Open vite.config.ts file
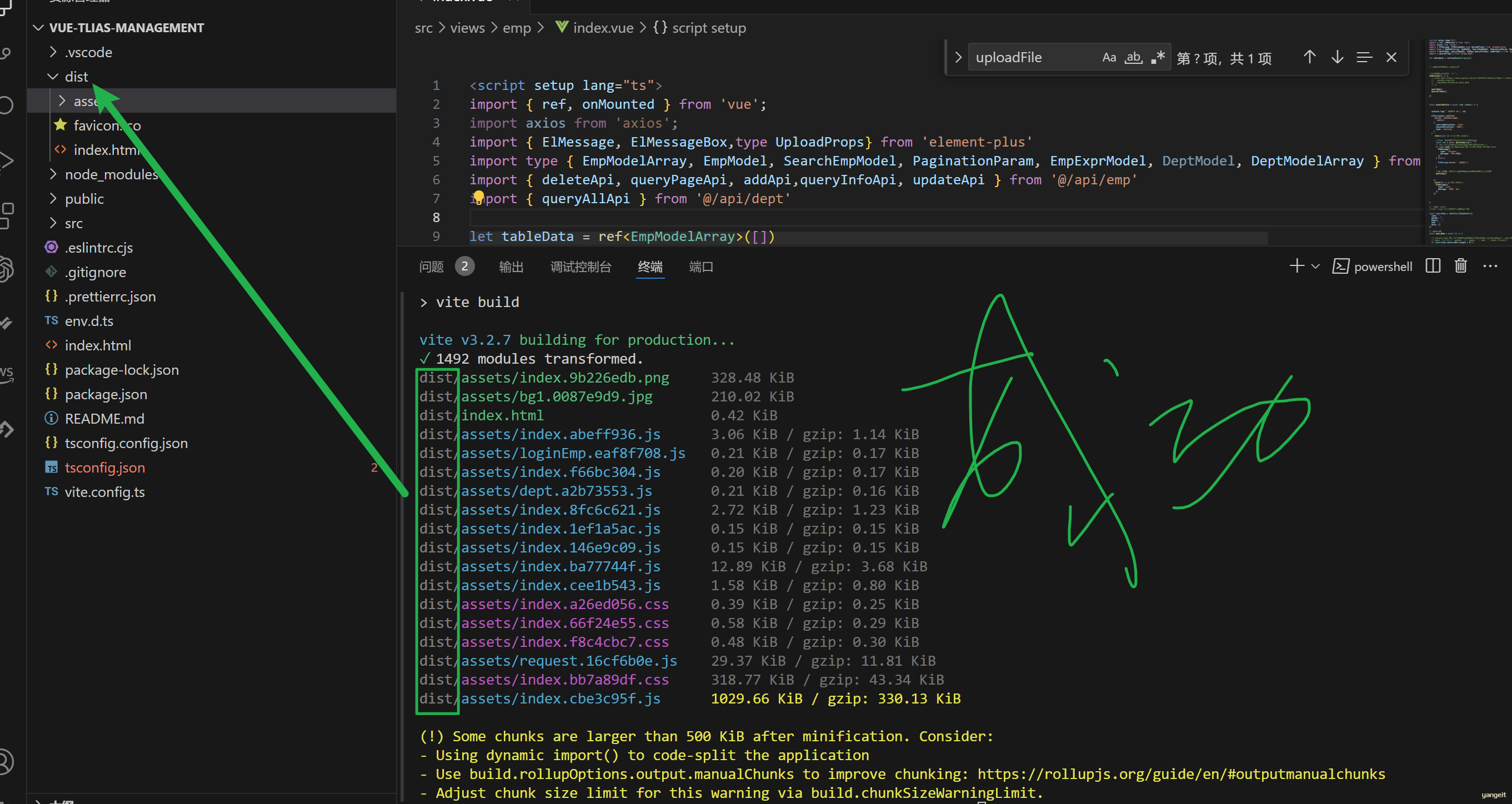The image size is (1512, 804). click(x=104, y=492)
